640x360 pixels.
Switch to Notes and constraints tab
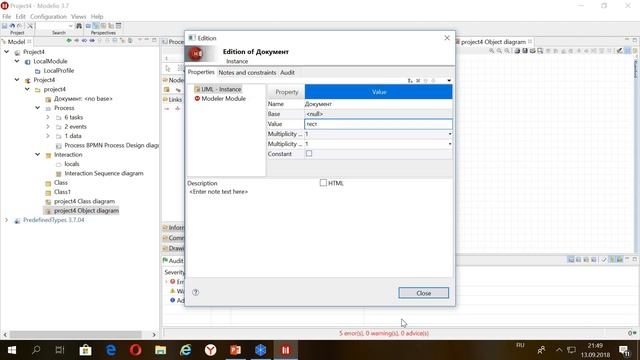(247, 72)
